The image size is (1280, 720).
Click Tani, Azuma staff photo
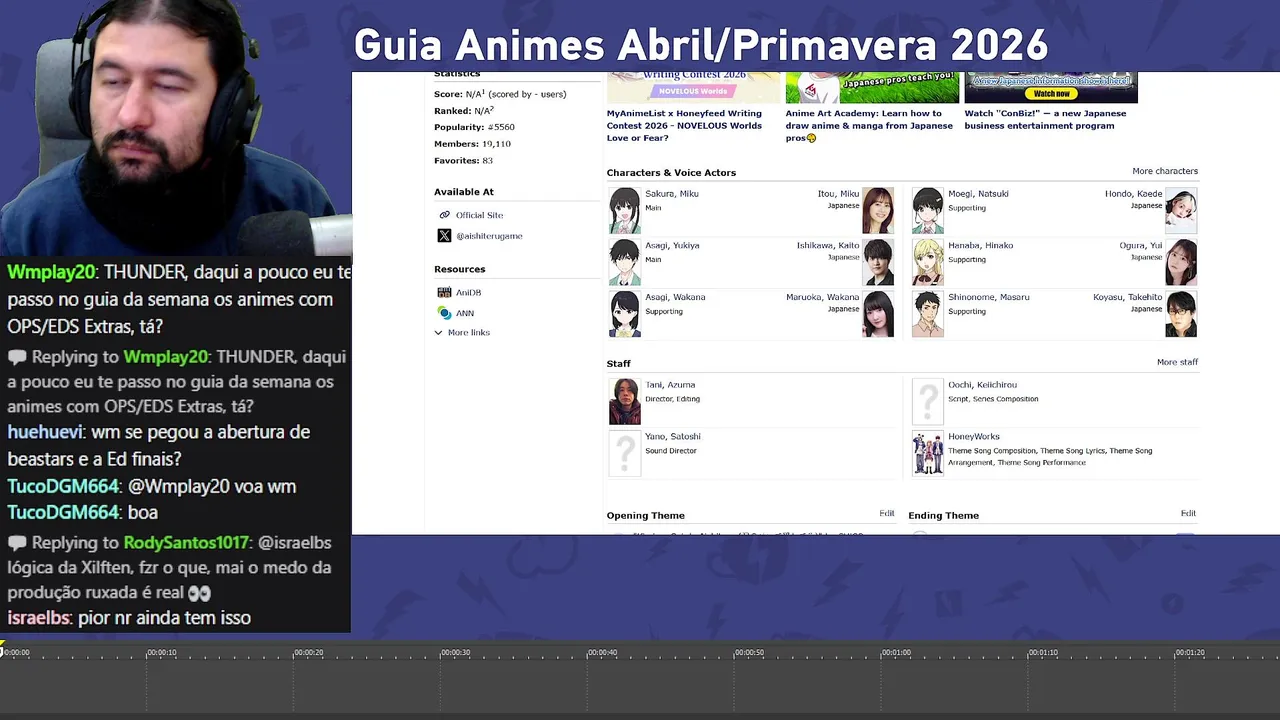[x=625, y=402]
